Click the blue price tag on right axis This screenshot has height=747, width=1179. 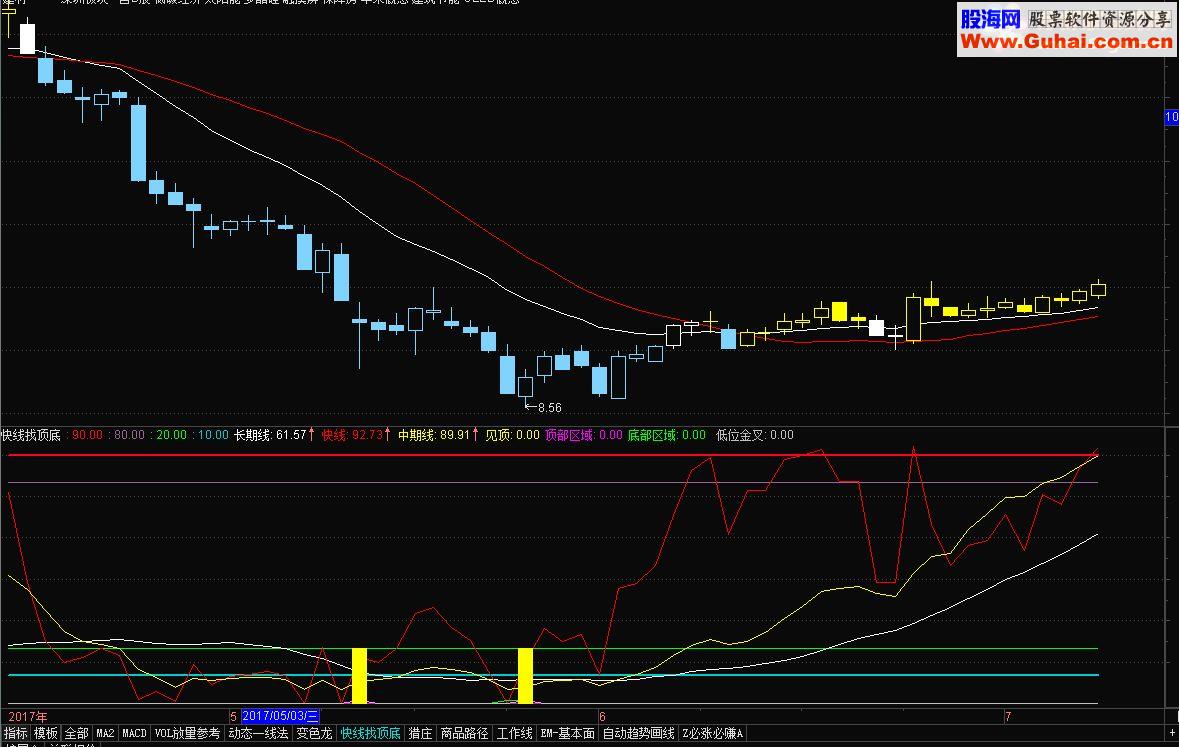click(x=1171, y=117)
